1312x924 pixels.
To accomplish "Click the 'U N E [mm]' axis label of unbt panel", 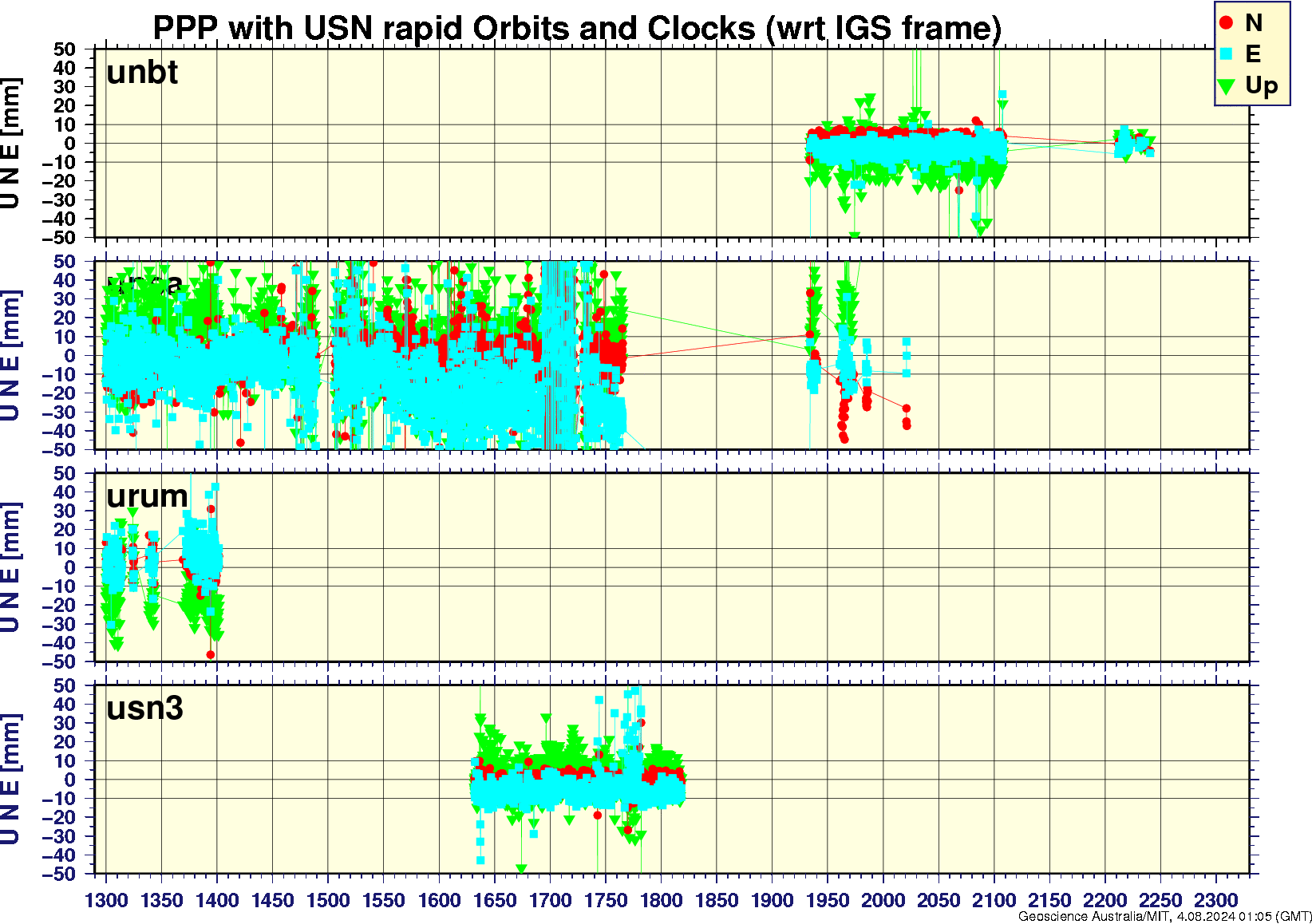I will pos(10,144).
